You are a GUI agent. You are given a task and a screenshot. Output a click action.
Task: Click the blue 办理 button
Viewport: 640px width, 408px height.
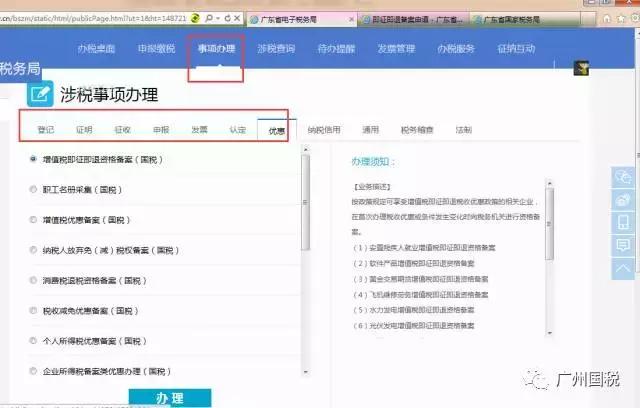170,398
